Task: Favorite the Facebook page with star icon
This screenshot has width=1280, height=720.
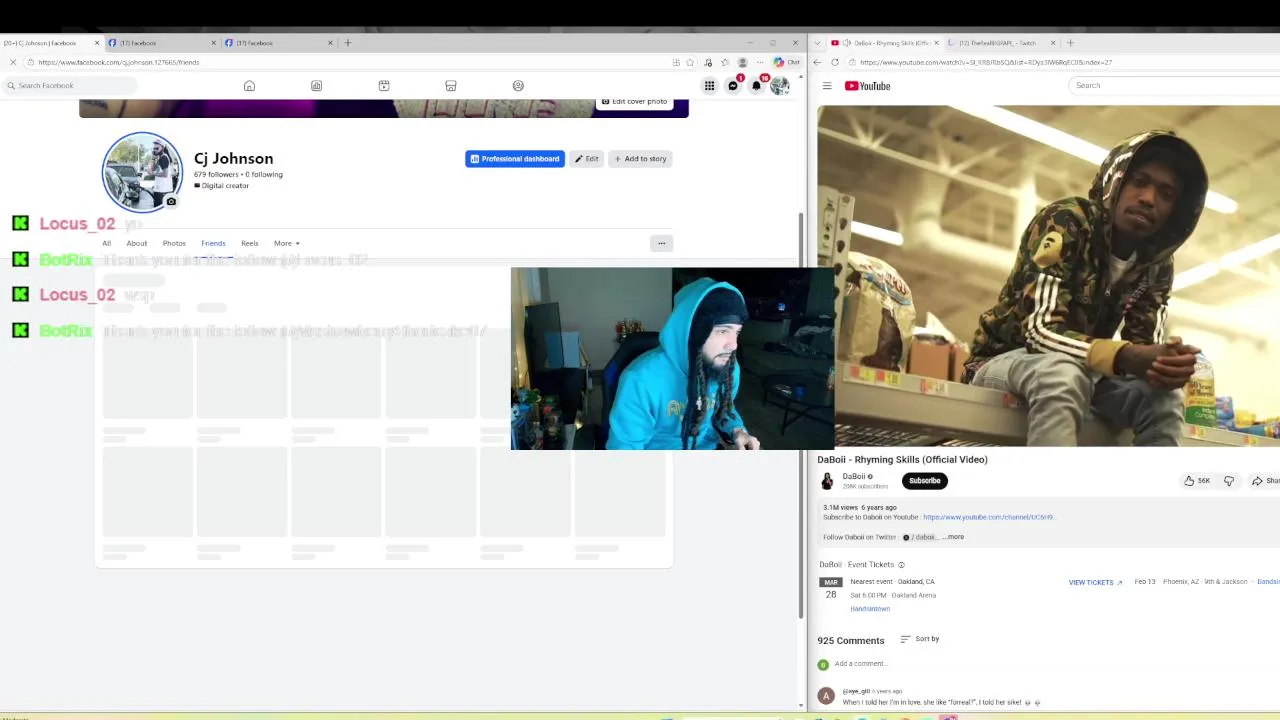Action: pyautogui.click(x=690, y=62)
